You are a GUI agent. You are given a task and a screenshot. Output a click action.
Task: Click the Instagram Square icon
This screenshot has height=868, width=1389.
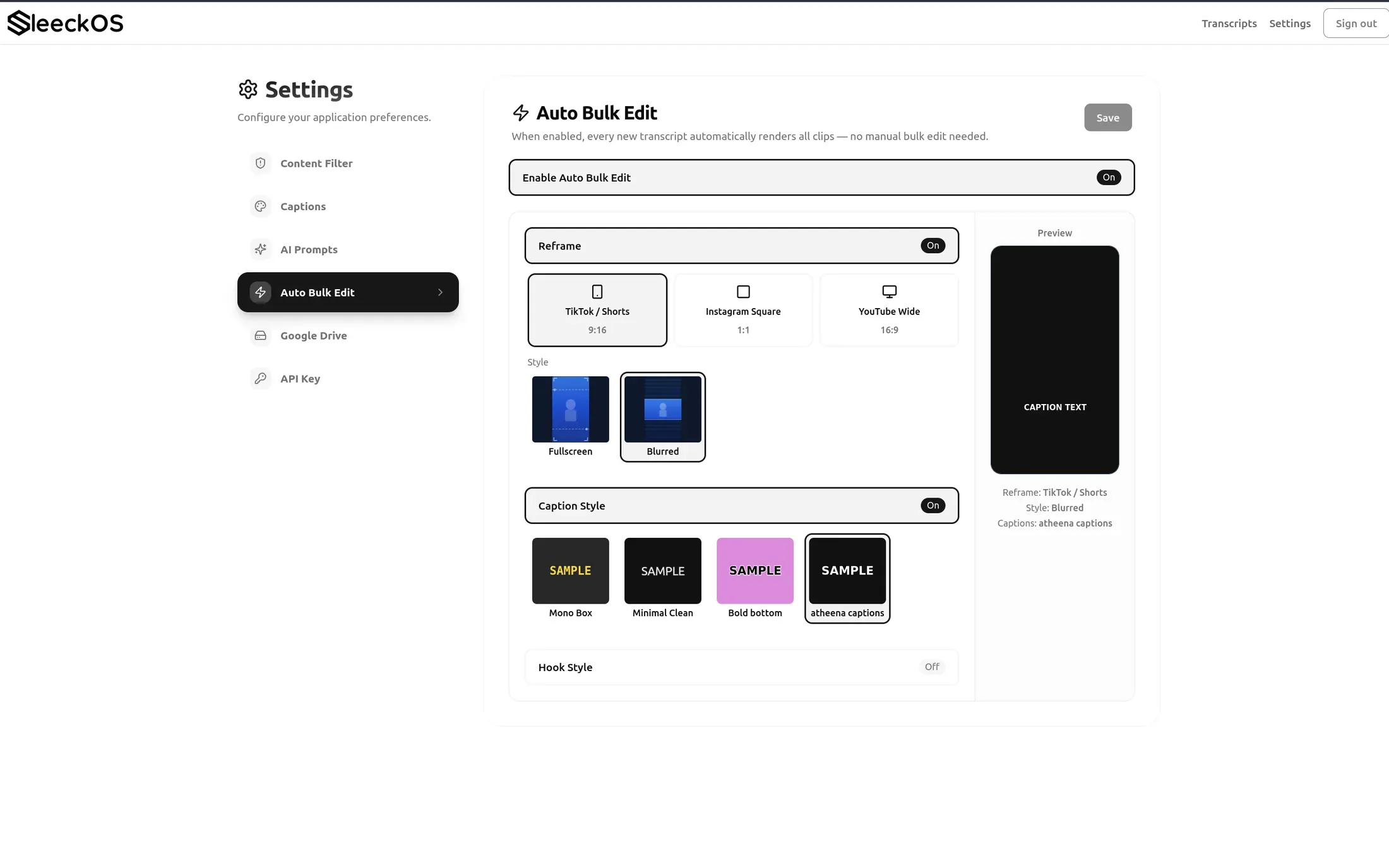pyautogui.click(x=743, y=292)
